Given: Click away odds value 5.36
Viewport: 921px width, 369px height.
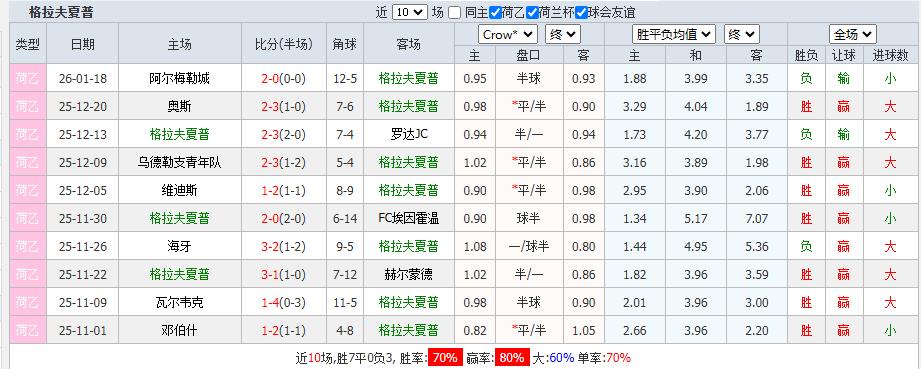Looking at the screenshot, I should coord(757,246).
